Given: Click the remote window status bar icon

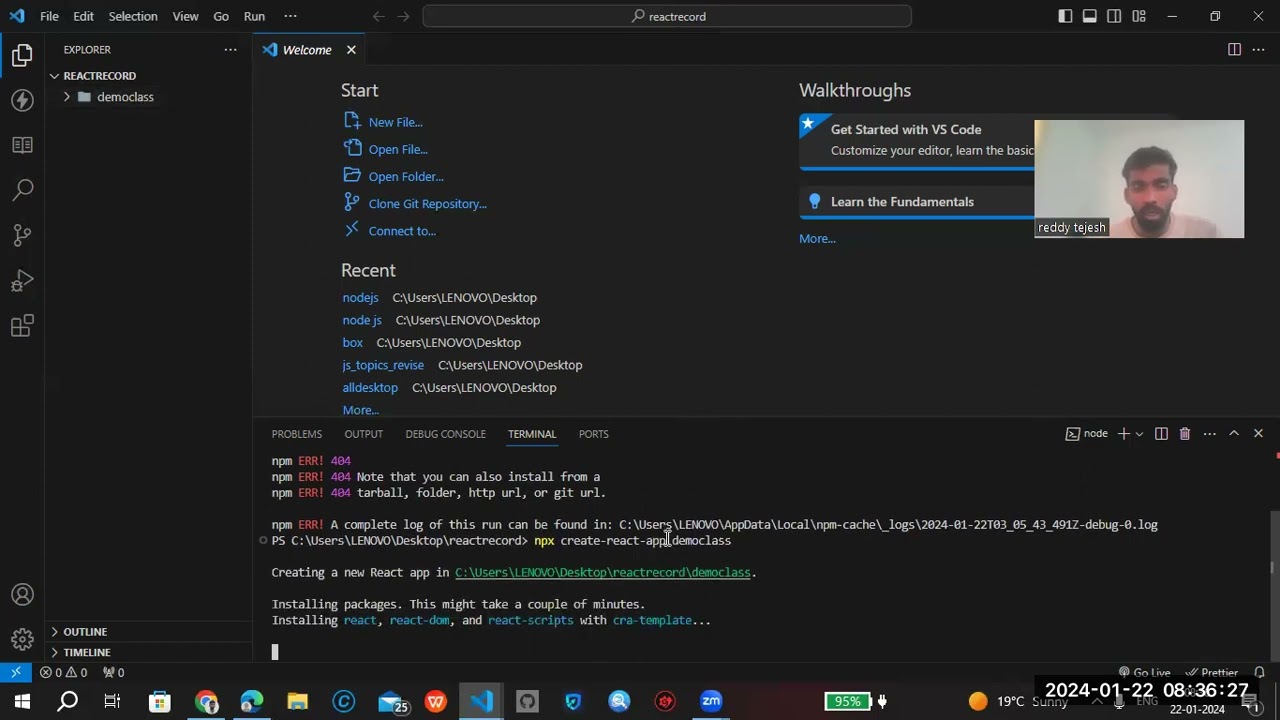Looking at the screenshot, I should tap(15, 673).
